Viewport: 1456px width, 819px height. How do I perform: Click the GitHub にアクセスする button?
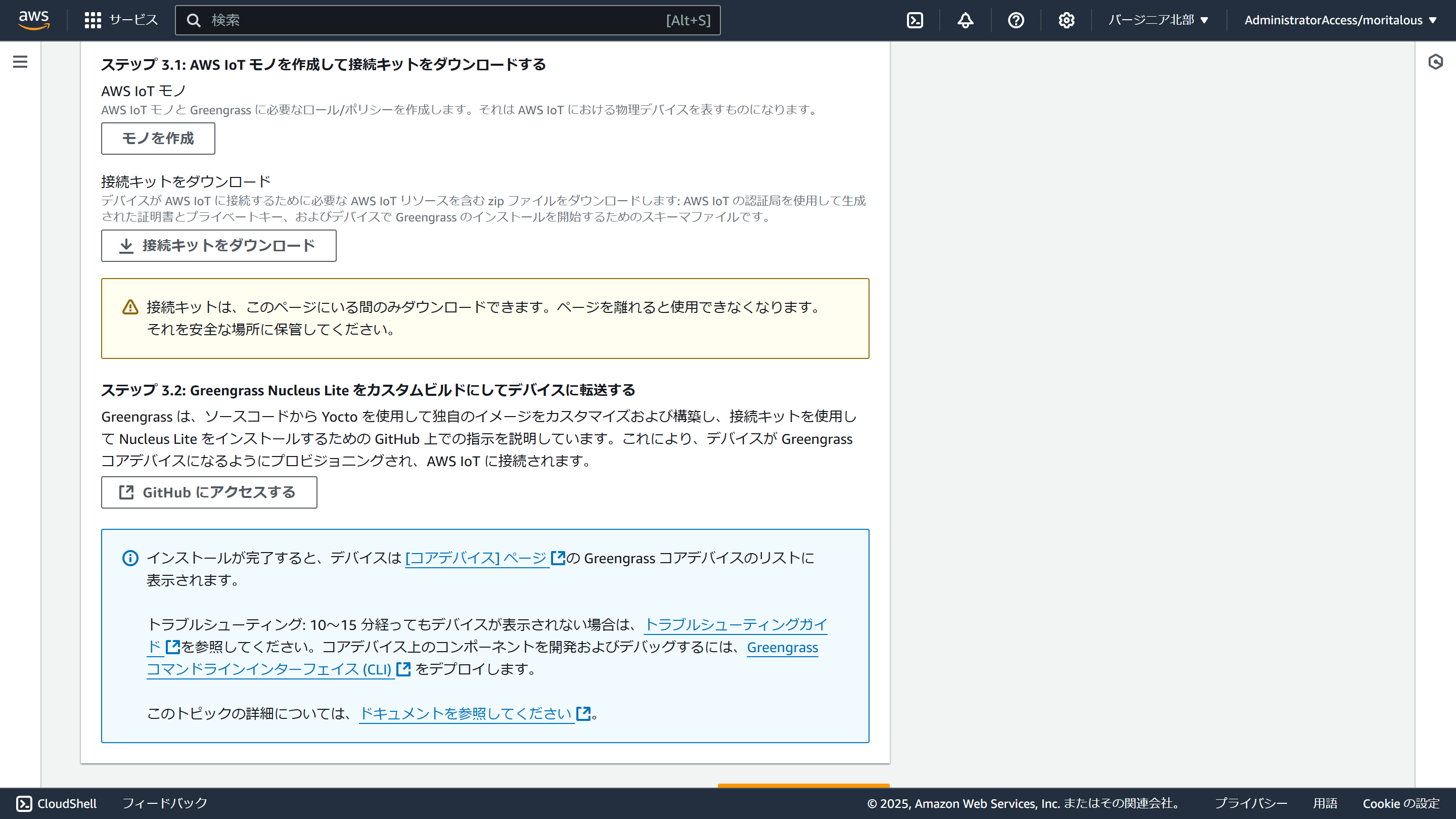(209, 492)
